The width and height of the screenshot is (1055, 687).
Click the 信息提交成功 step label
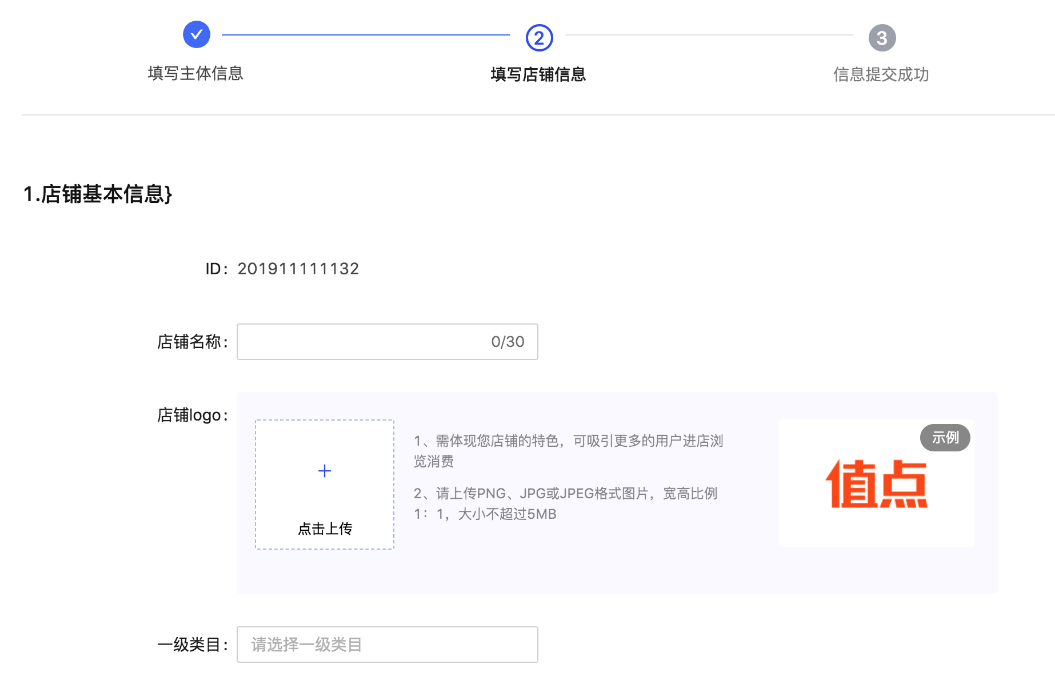(x=881, y=71)
